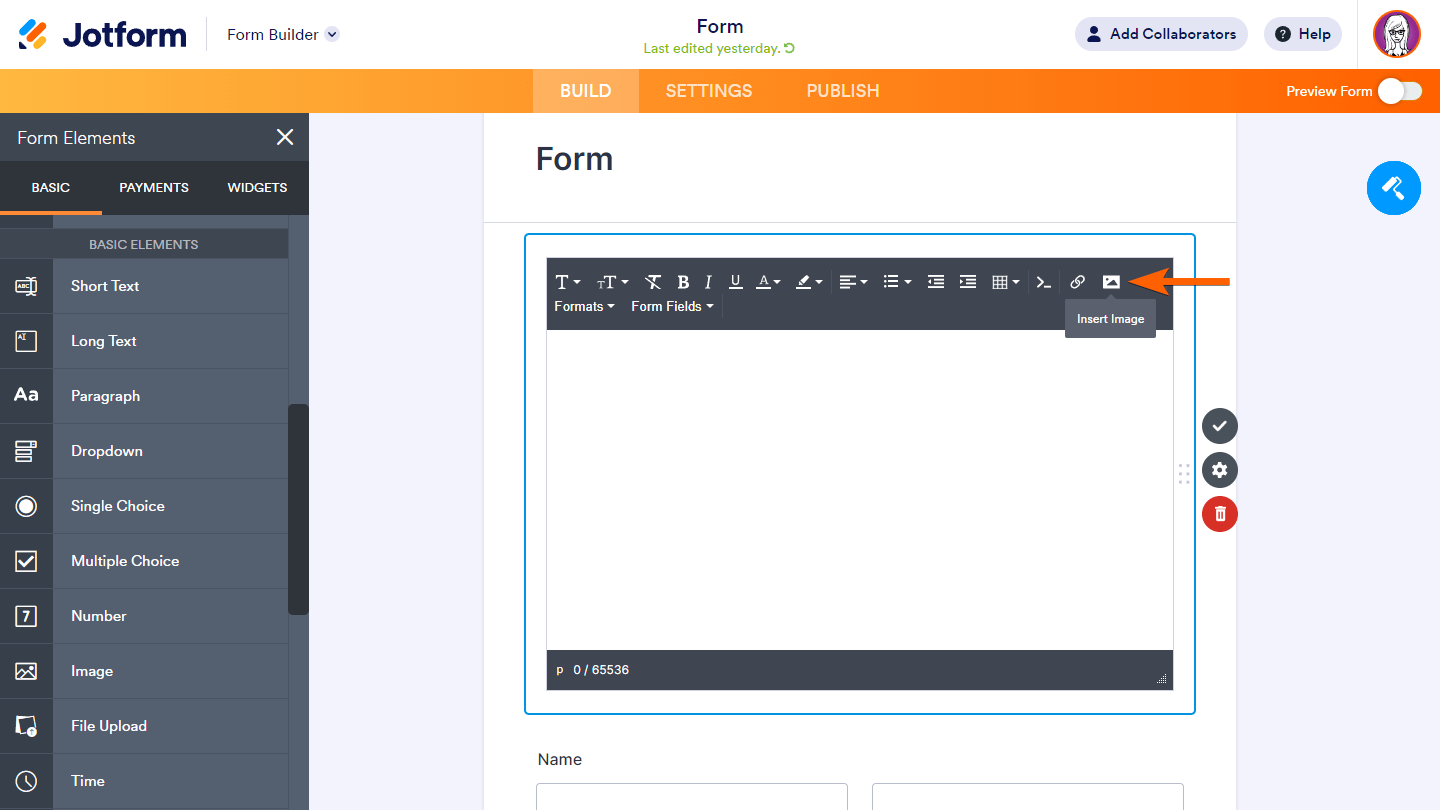This screenshot has width=1440, height=810.
Task: Select the WIDGETS elements tab
Action: tap(257, 187)
